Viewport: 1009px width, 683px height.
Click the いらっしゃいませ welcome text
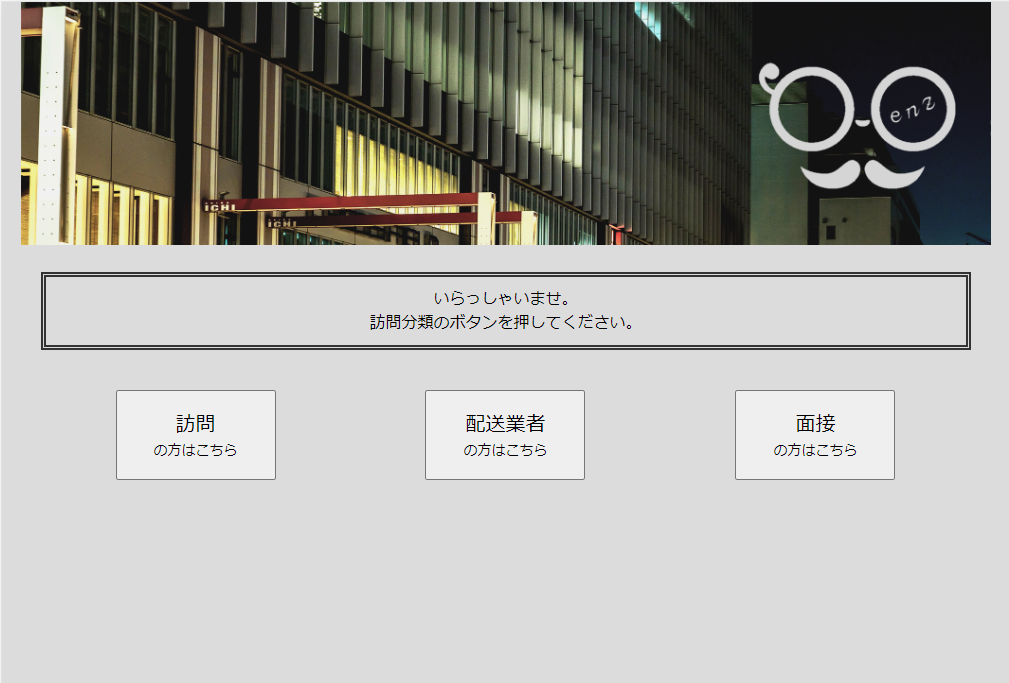click(502, 299)
